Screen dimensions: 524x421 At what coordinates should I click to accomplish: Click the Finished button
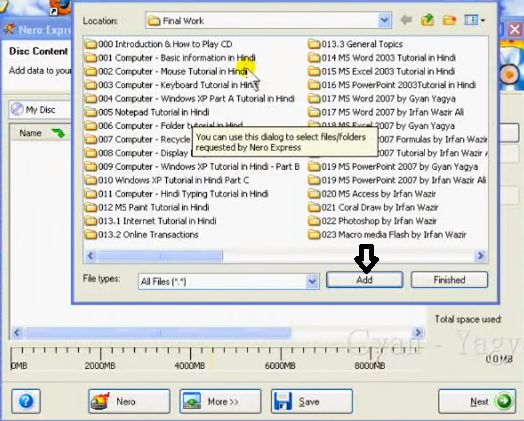pos(449,280)
